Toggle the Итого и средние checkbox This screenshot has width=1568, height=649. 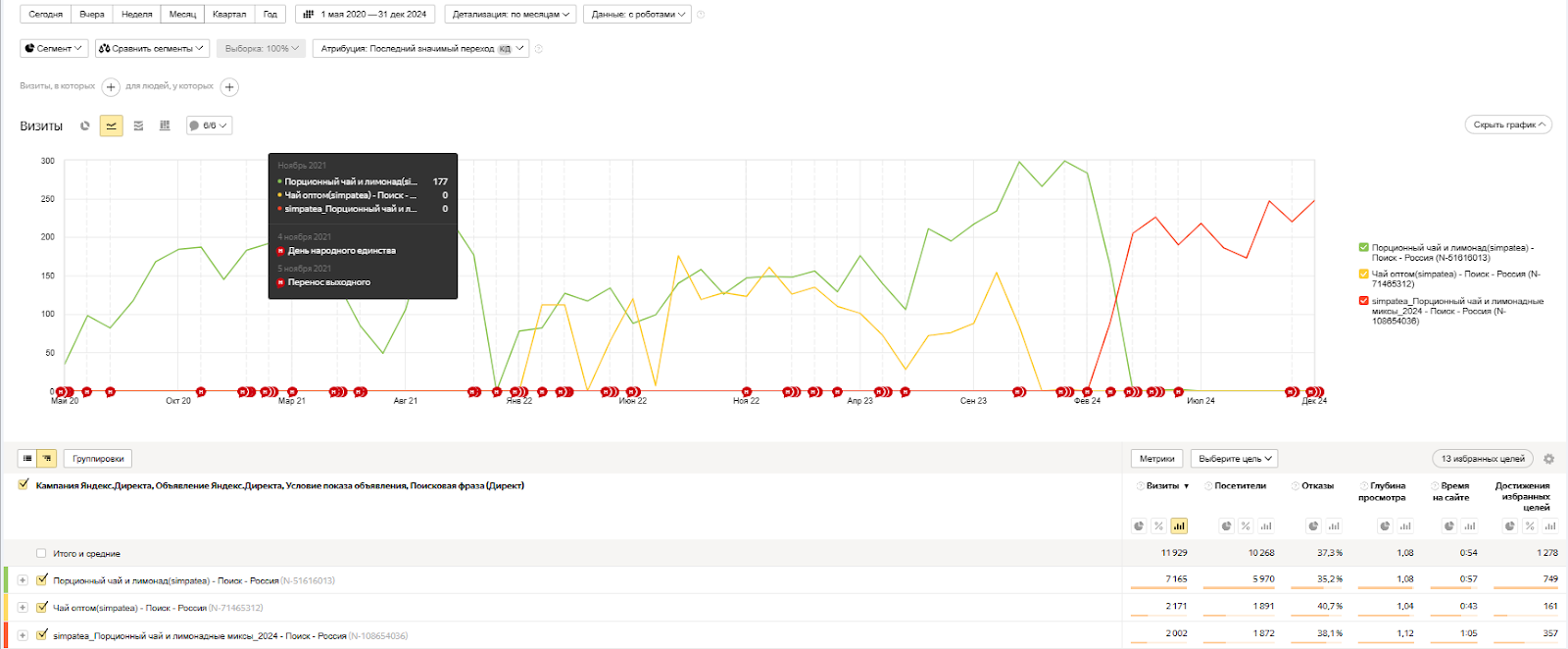pos(41,554)
